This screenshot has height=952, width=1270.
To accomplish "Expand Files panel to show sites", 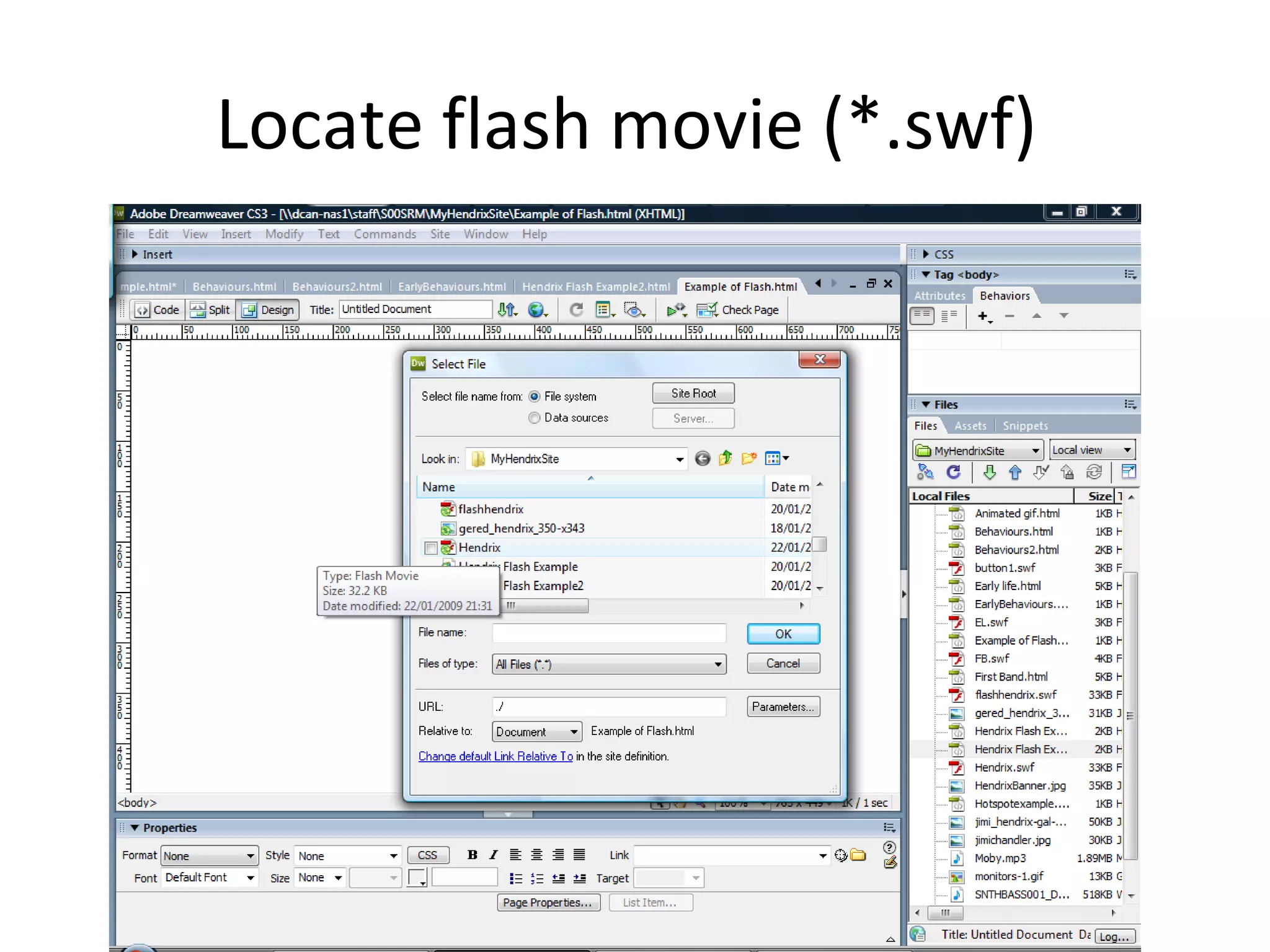I will click(1129, 472).
